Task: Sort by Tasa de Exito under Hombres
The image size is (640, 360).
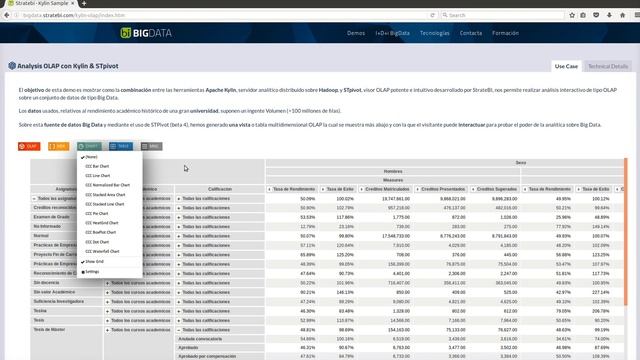Action: point(323,189)
